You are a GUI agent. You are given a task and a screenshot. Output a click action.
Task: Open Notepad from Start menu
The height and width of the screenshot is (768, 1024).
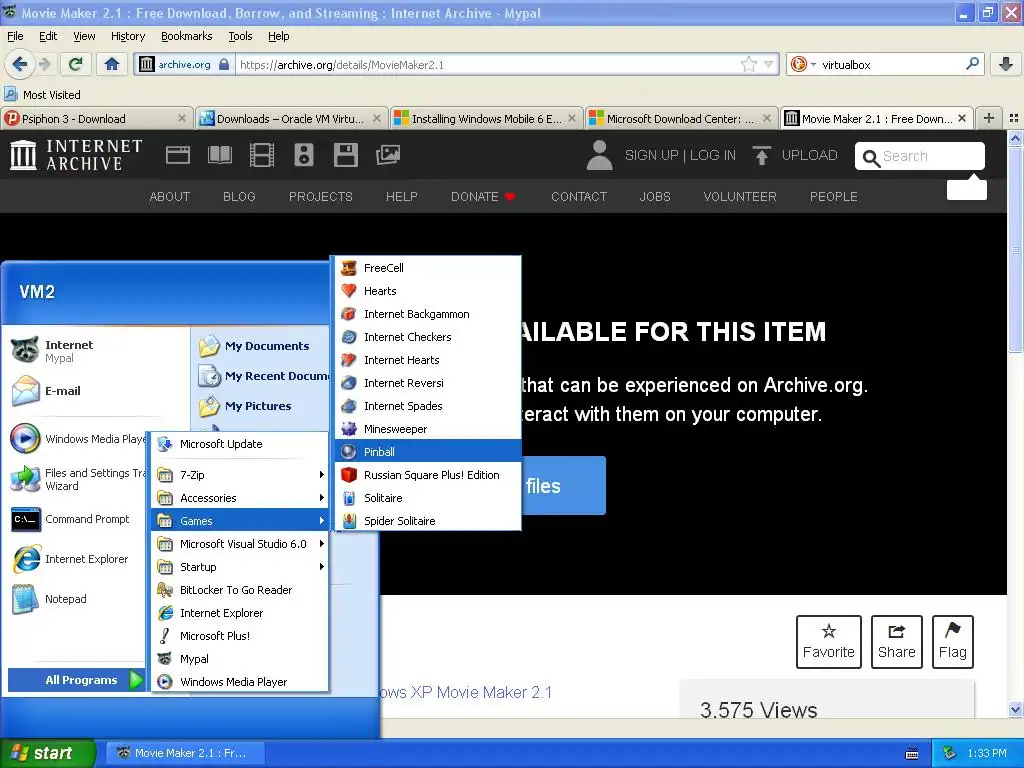tap(78, 599)
